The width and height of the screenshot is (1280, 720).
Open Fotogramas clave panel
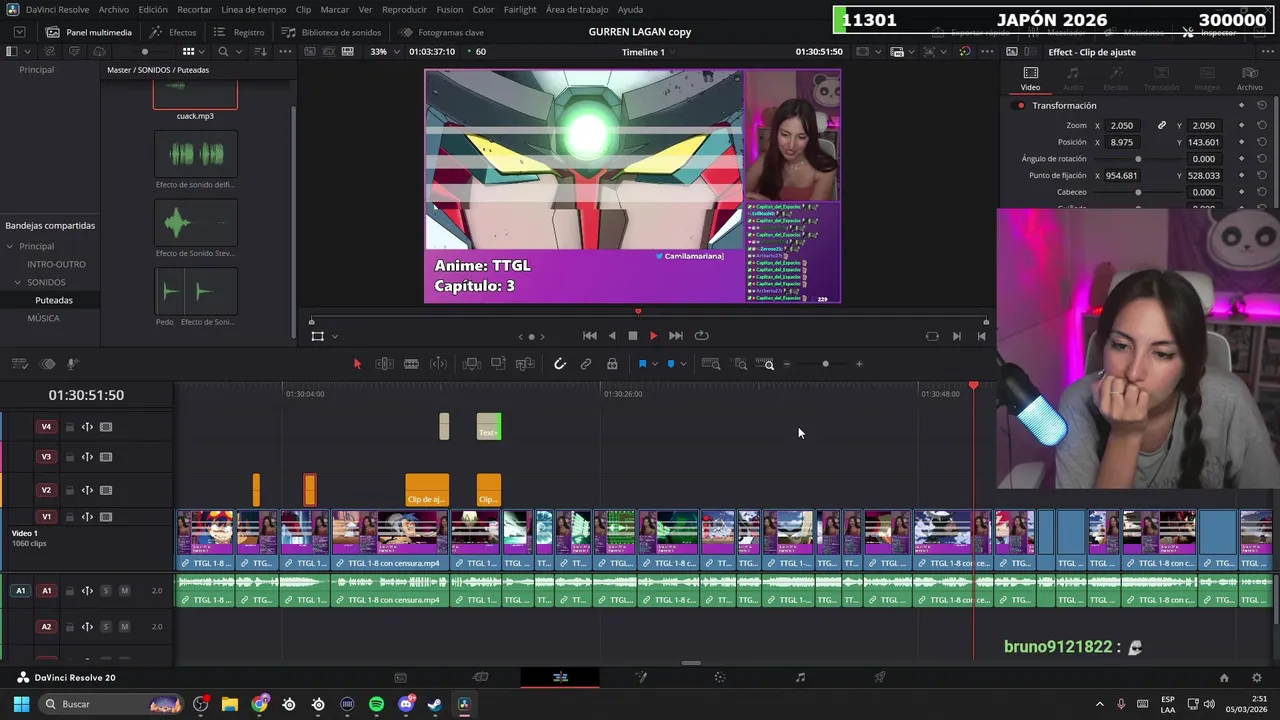point(442,32)
